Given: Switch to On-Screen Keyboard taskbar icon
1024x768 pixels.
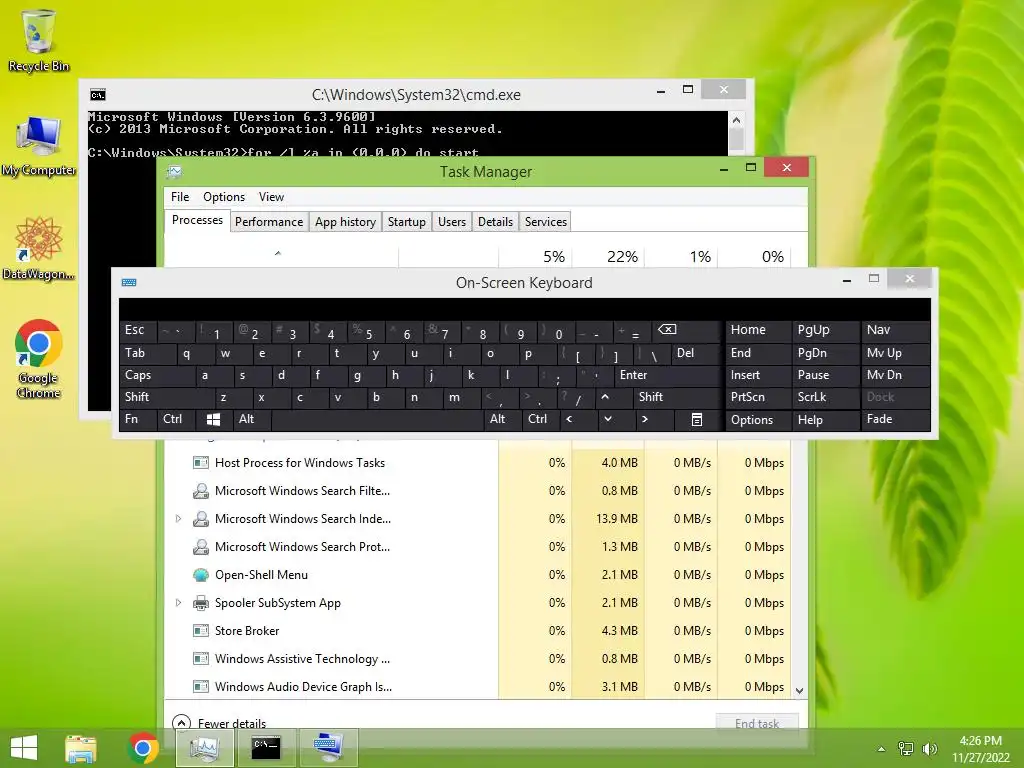Looking at the screenshot, I should click(328, 748).
